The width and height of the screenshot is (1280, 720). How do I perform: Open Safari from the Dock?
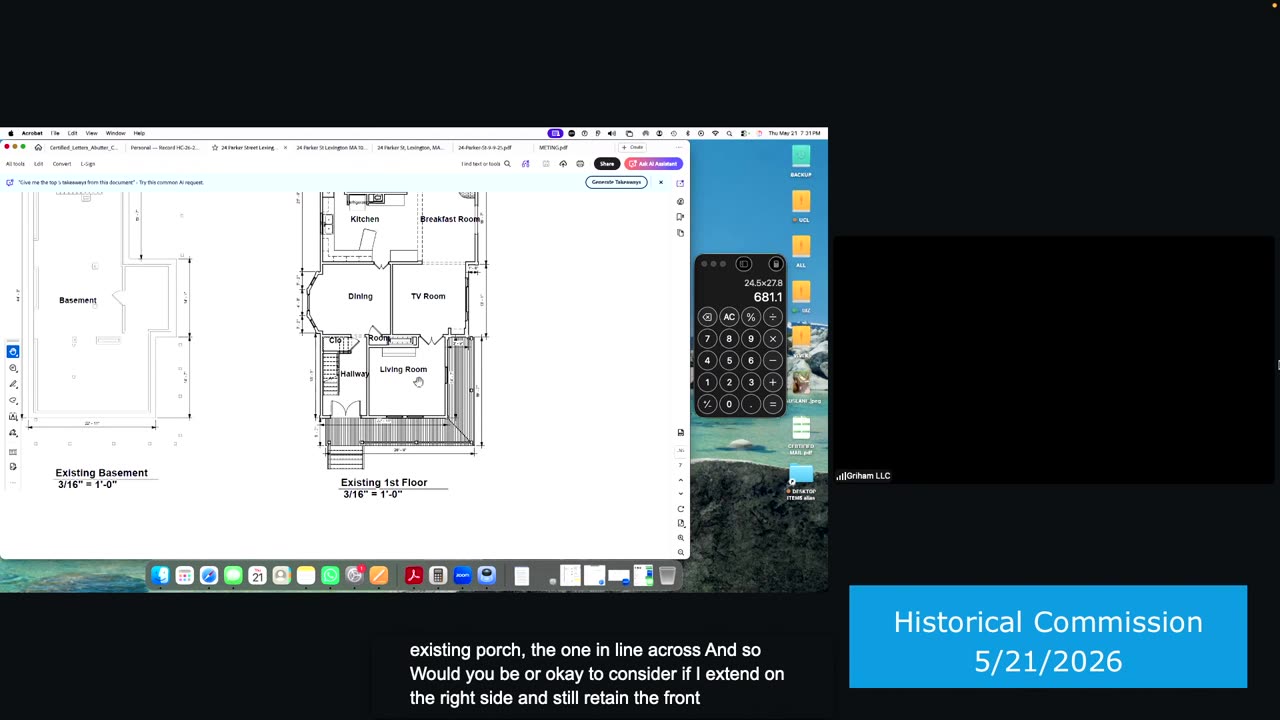[209, 575]
